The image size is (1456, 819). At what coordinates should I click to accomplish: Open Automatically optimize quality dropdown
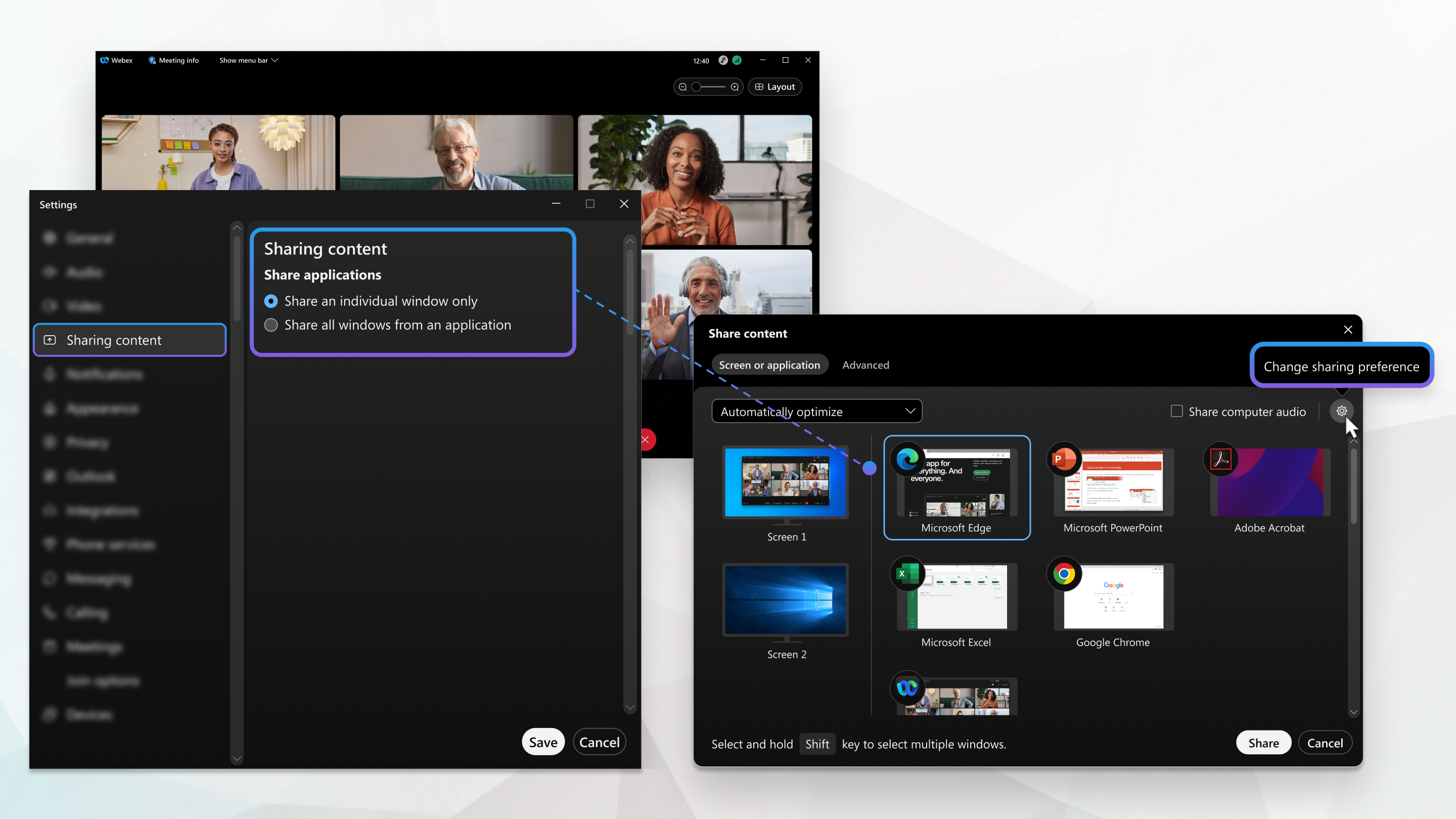tap(816, 411)
